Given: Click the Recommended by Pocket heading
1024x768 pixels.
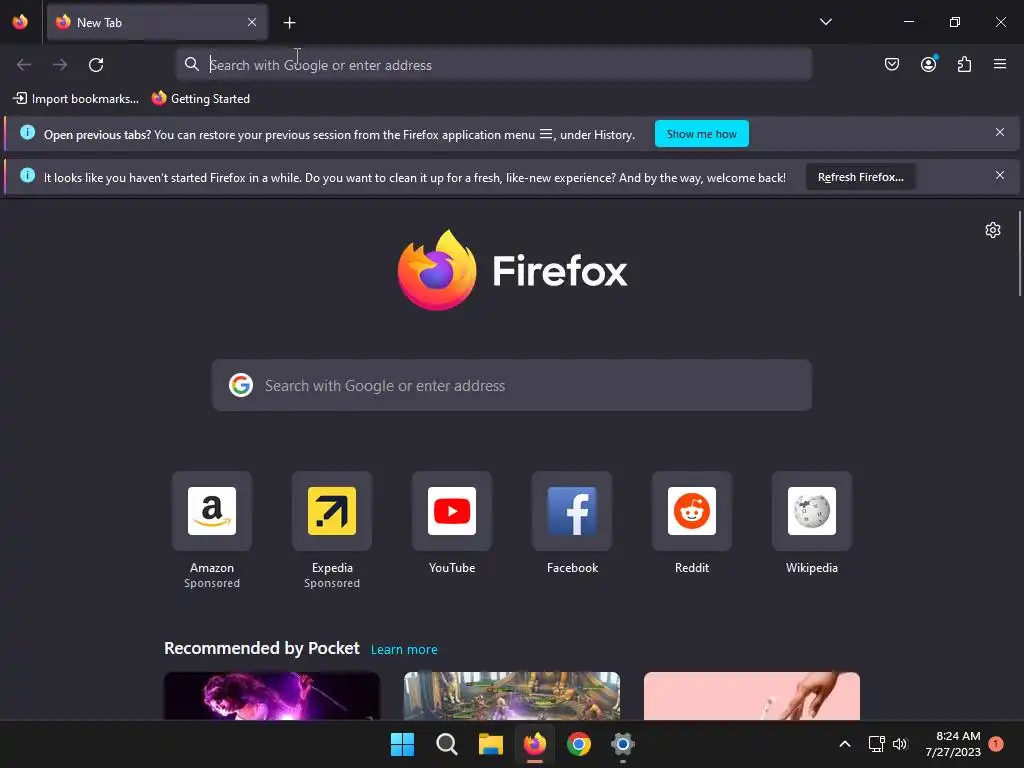Looking at the screenshot, I should coord(262,648).
